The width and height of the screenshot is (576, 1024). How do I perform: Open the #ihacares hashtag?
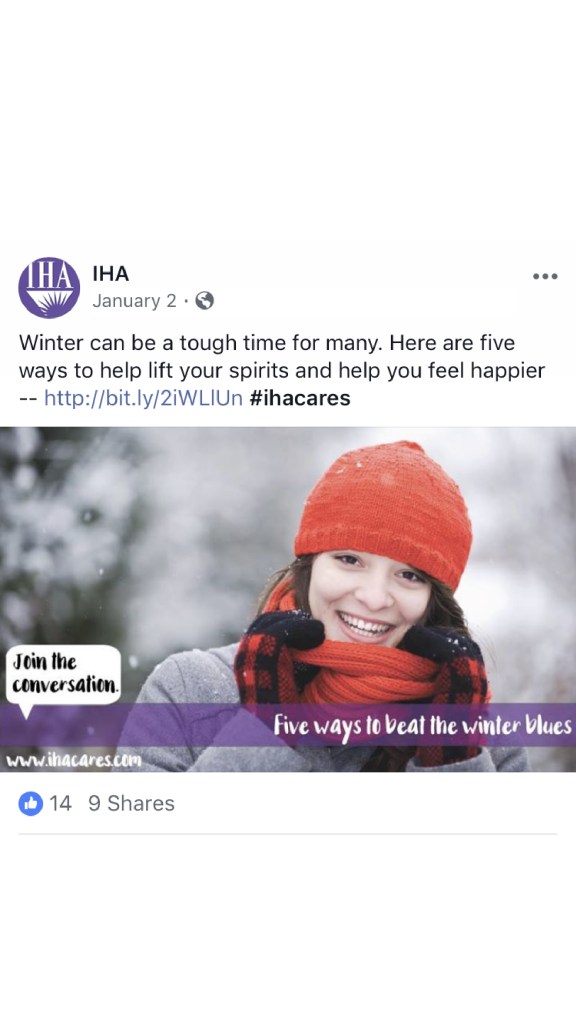(x=300, y=398)
